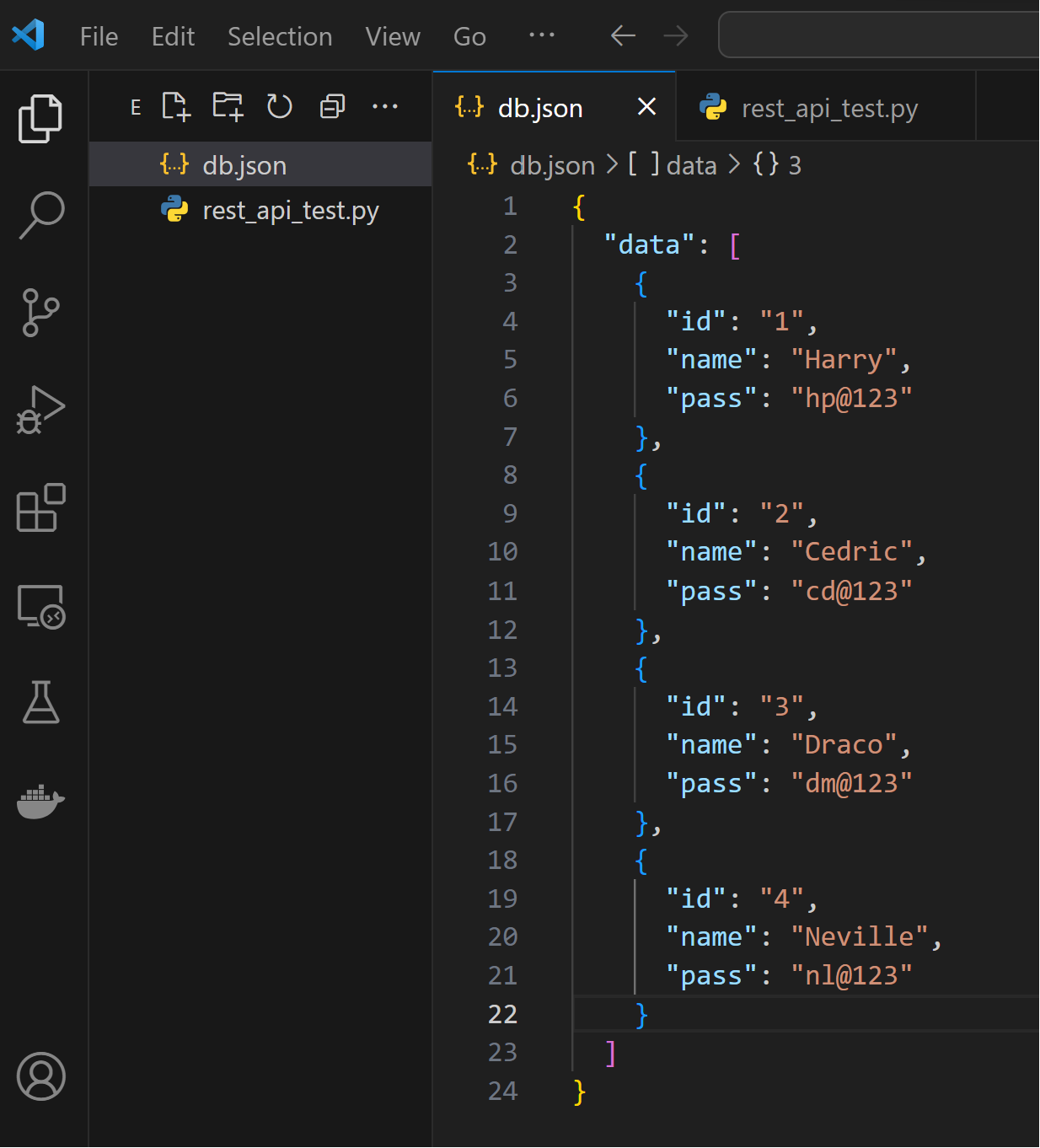
Task: Click the "nl@123" password value
Action: (852, 976)
